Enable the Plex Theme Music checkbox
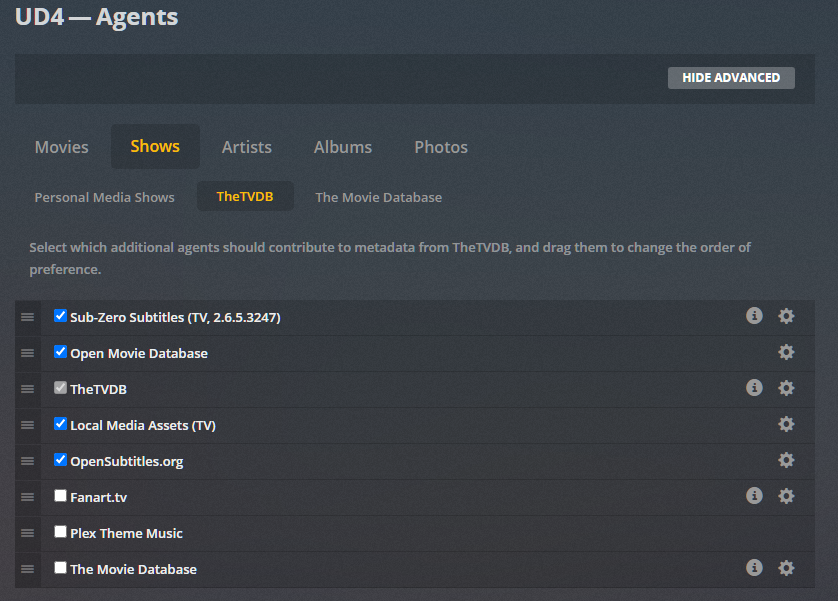This screenshot has height=601, width=838. 60,532
